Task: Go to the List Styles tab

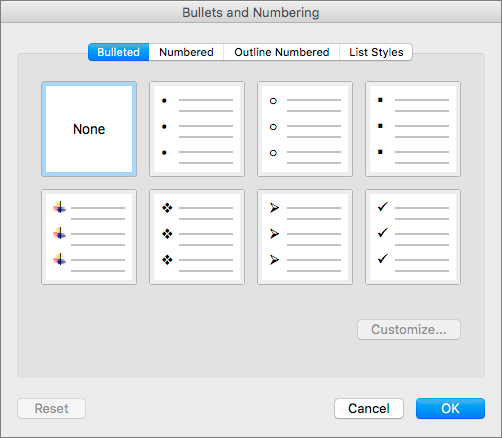Action: (x=376, y=52)
